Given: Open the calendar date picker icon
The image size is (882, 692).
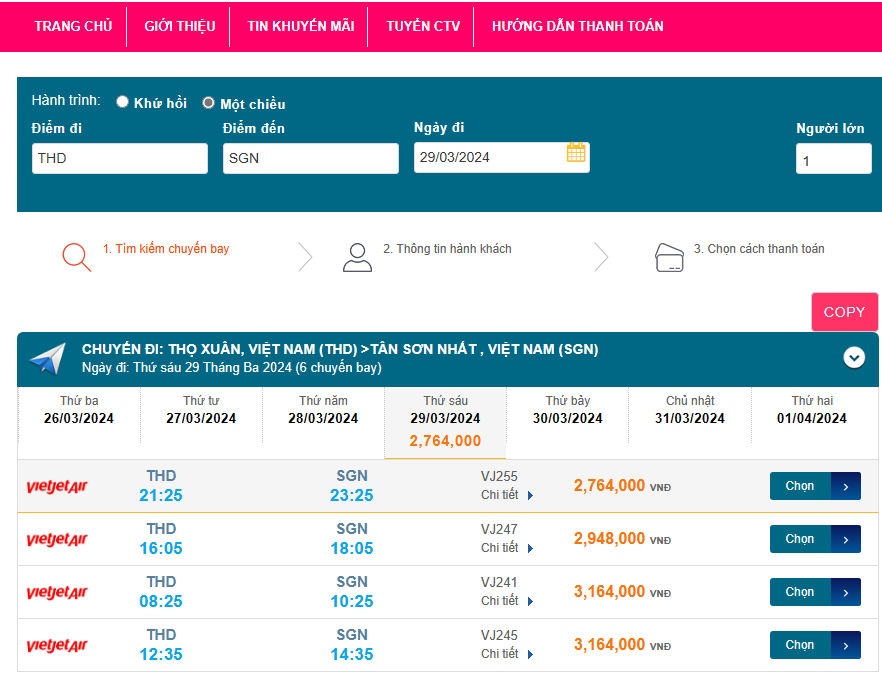Looking at the screenshot, I should (x=575, y=153).
